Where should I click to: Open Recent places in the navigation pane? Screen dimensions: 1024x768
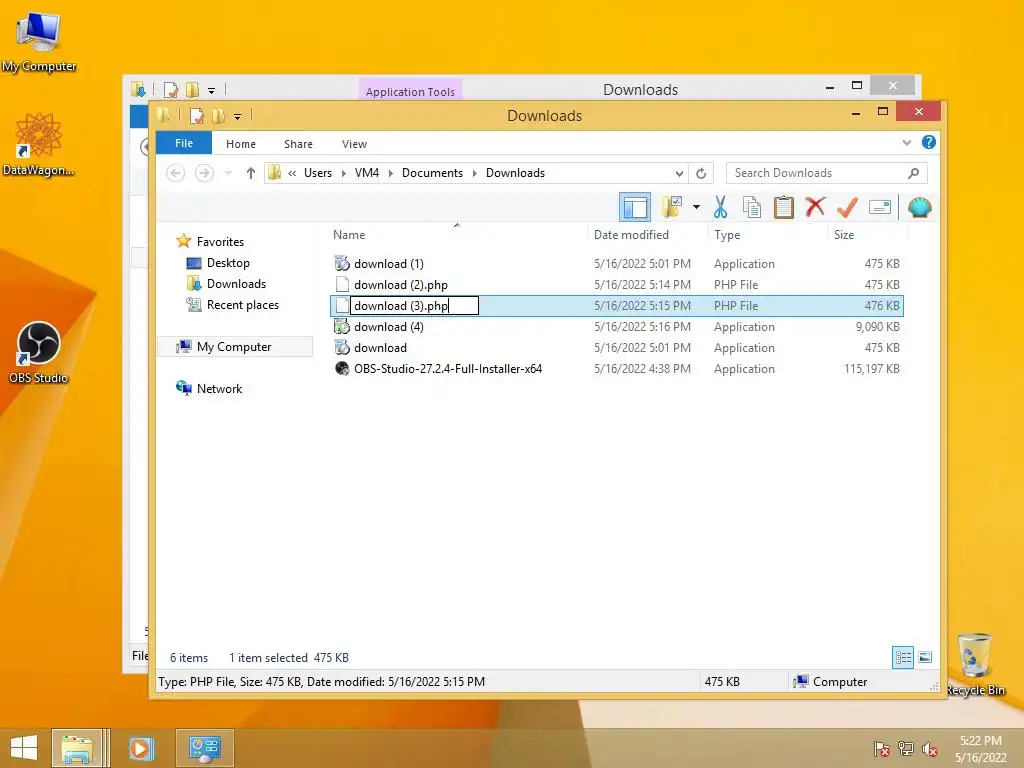[242, 304]
